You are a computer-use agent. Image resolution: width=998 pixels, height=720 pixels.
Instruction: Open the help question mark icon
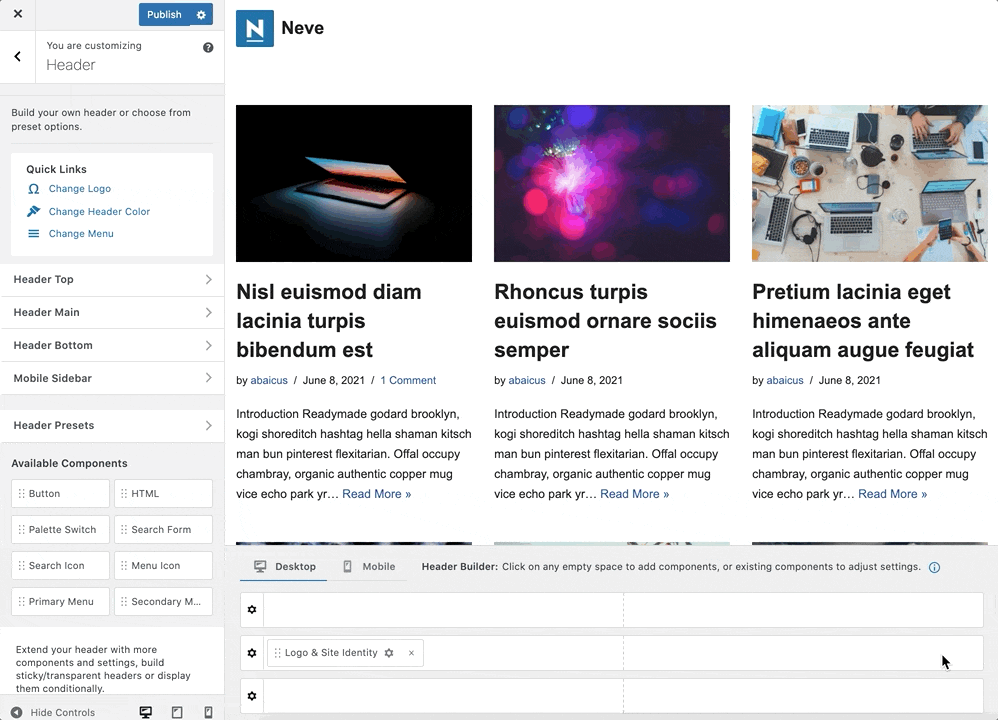click(x=208, y=48)
